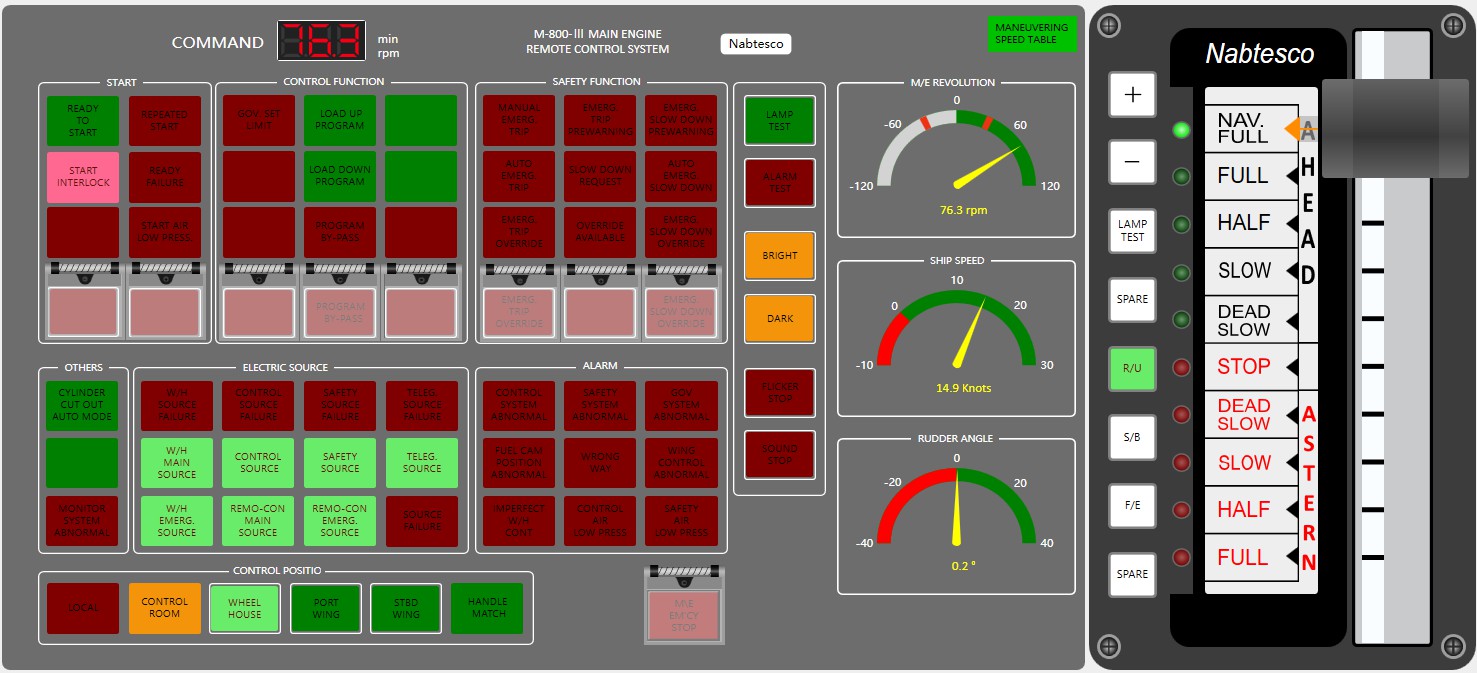
Task: Toggle the R/U button on telegraph
Action: 1132,368
